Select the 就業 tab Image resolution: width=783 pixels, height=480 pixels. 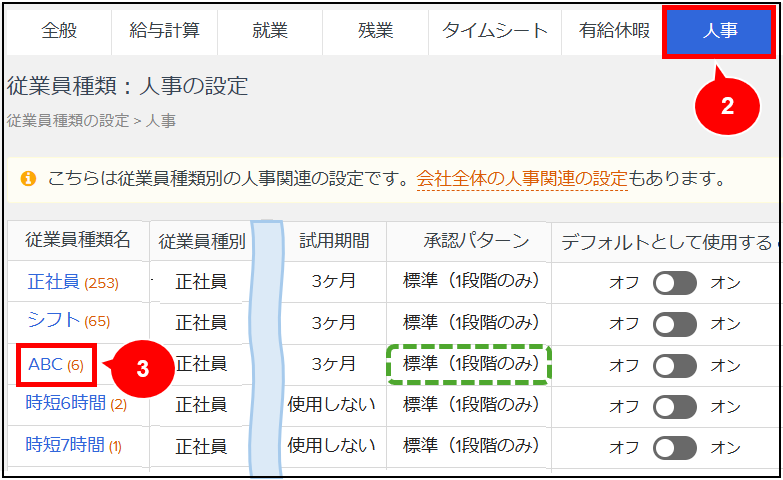pyautogui.click(x=270, y=31)
